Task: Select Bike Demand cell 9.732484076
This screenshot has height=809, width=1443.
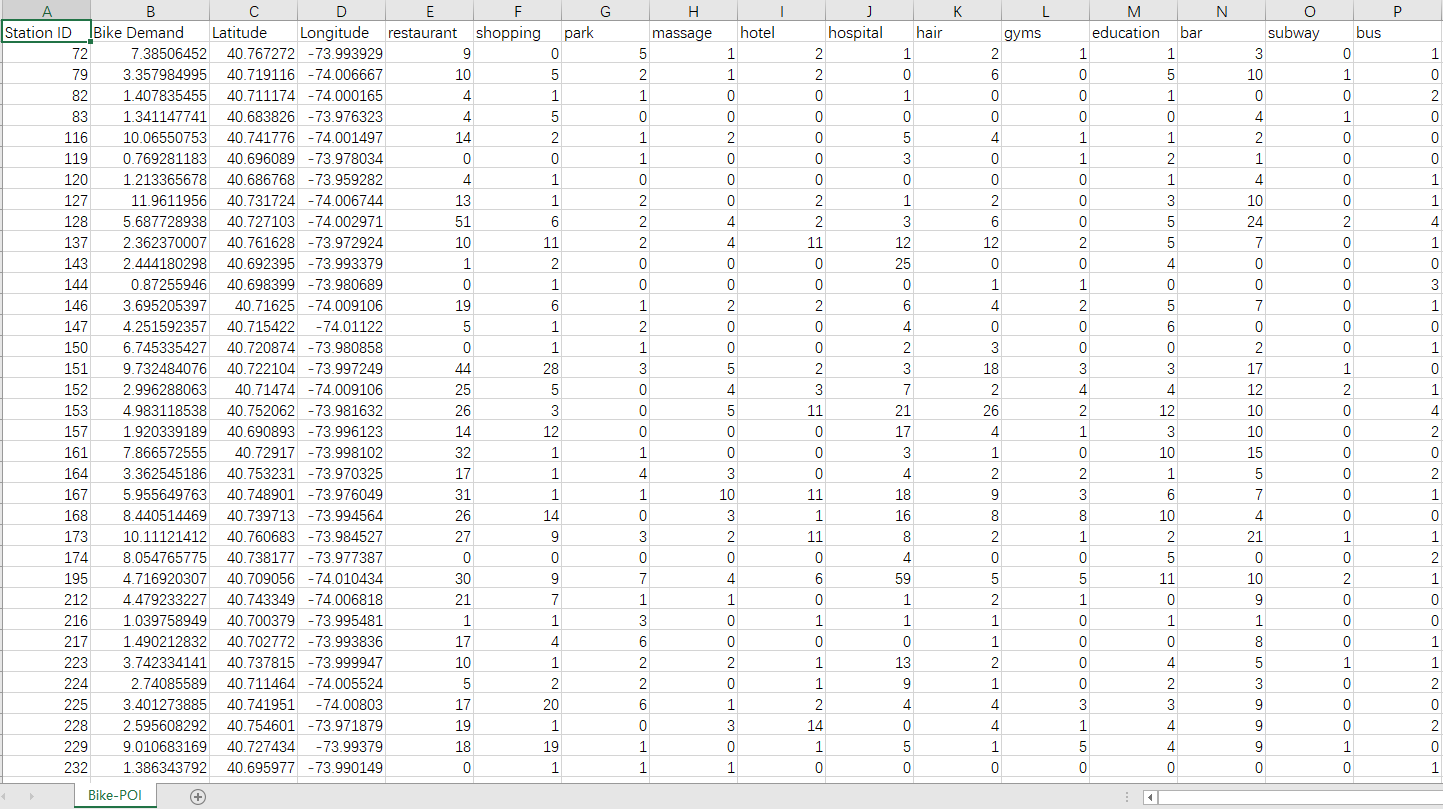Action: point(150,368)
